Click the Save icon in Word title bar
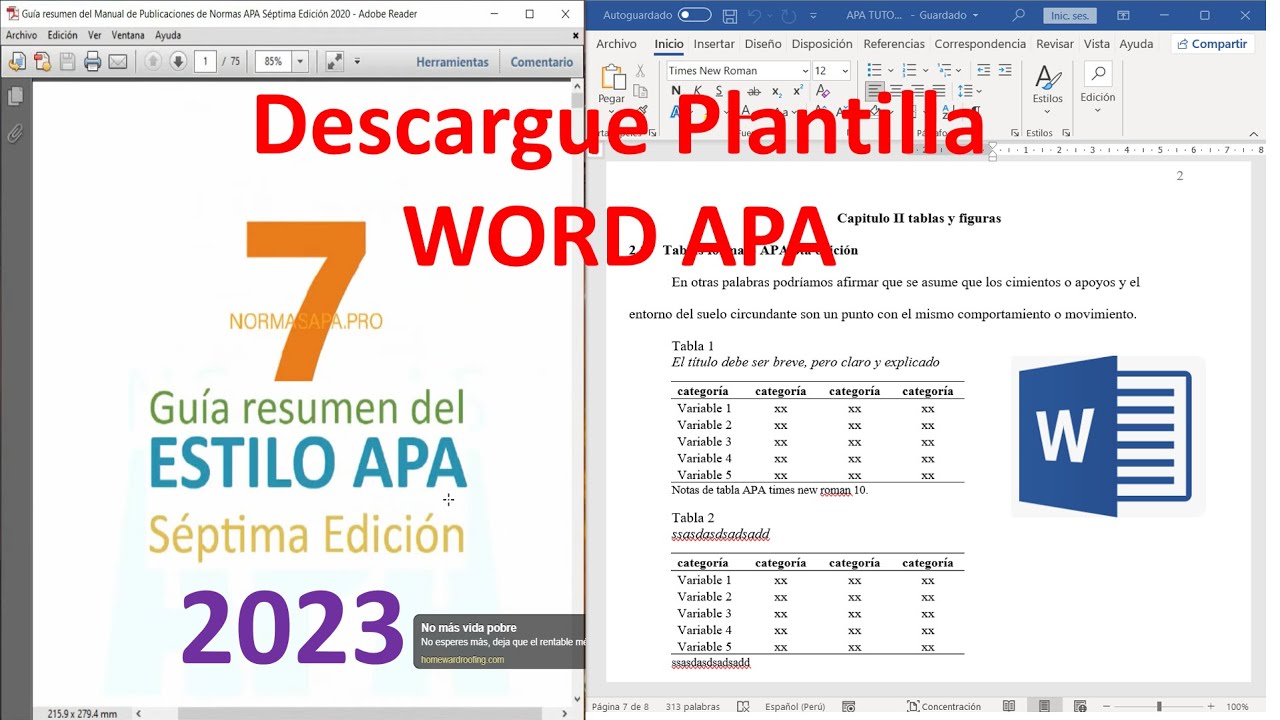This screenshot has width=1280, height=720. 730,15
